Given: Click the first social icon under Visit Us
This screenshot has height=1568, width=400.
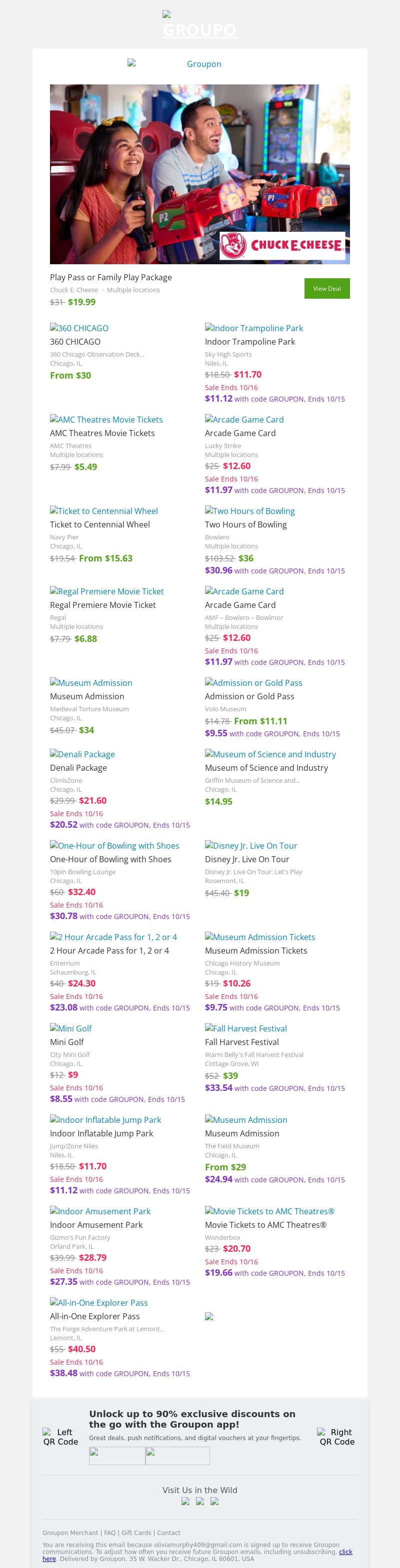Looking at the screenshot, I should (x=185, y=1501).
